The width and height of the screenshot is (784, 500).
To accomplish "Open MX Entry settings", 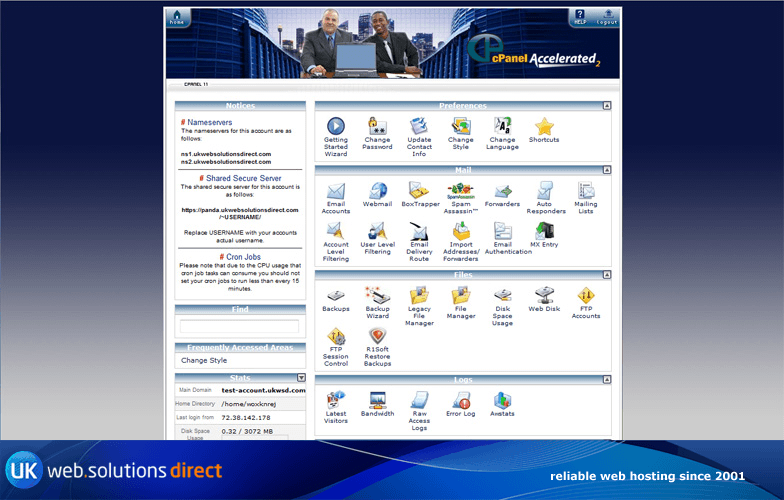I will 544,233.
